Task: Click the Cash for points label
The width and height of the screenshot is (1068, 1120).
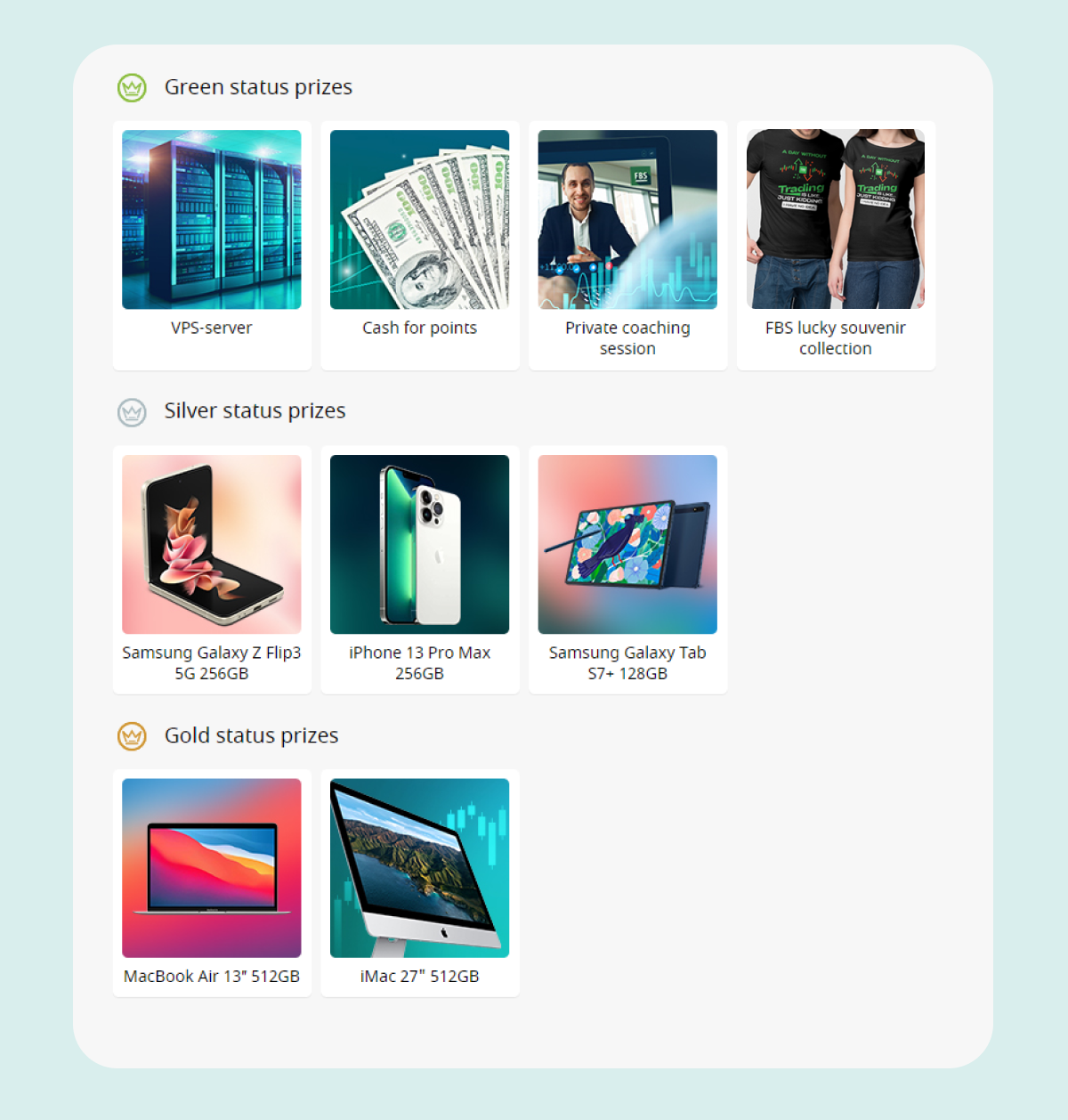Action: pyautogui.click(x=420, y=328)
